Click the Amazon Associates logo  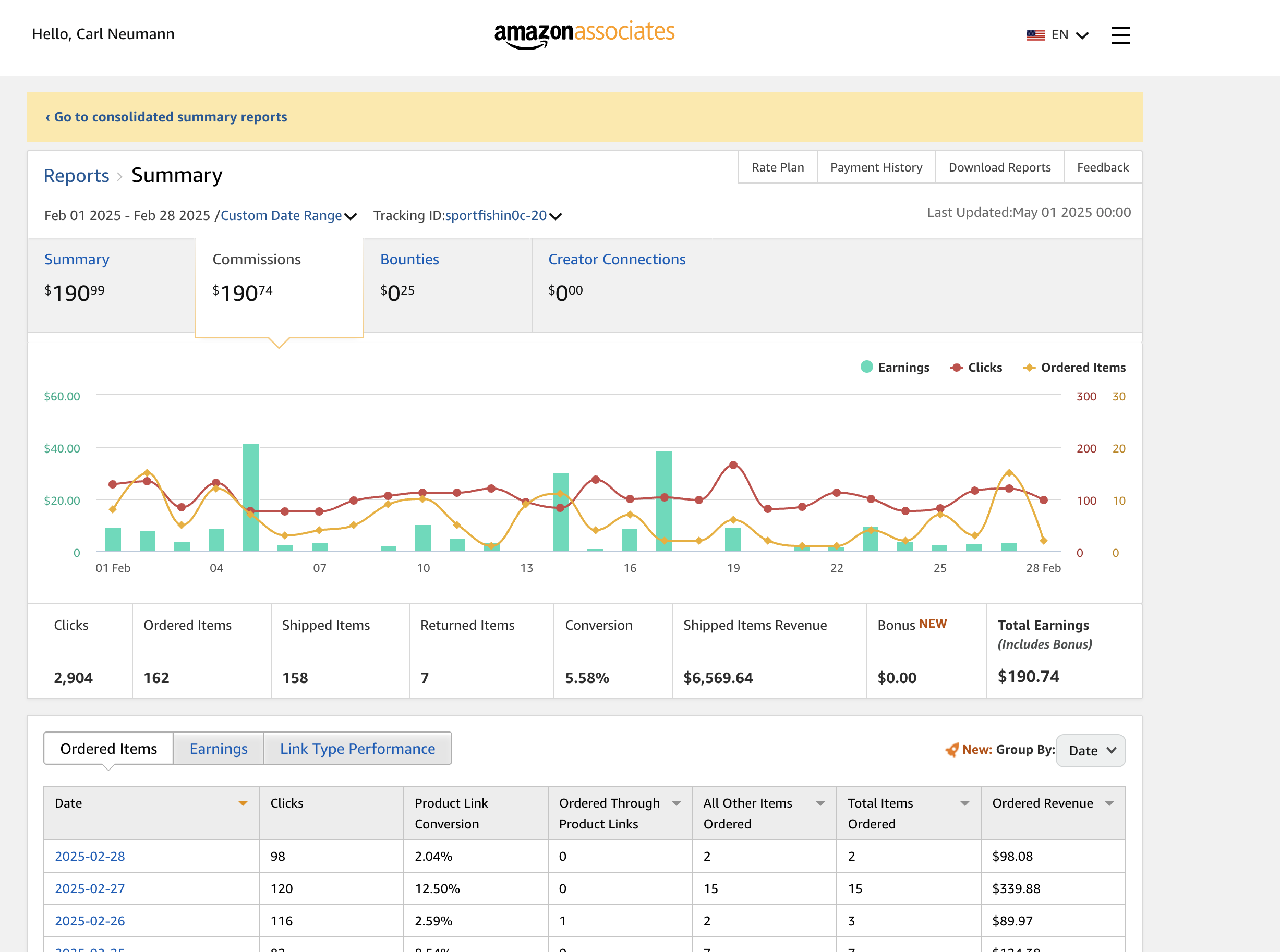[584, 34]
